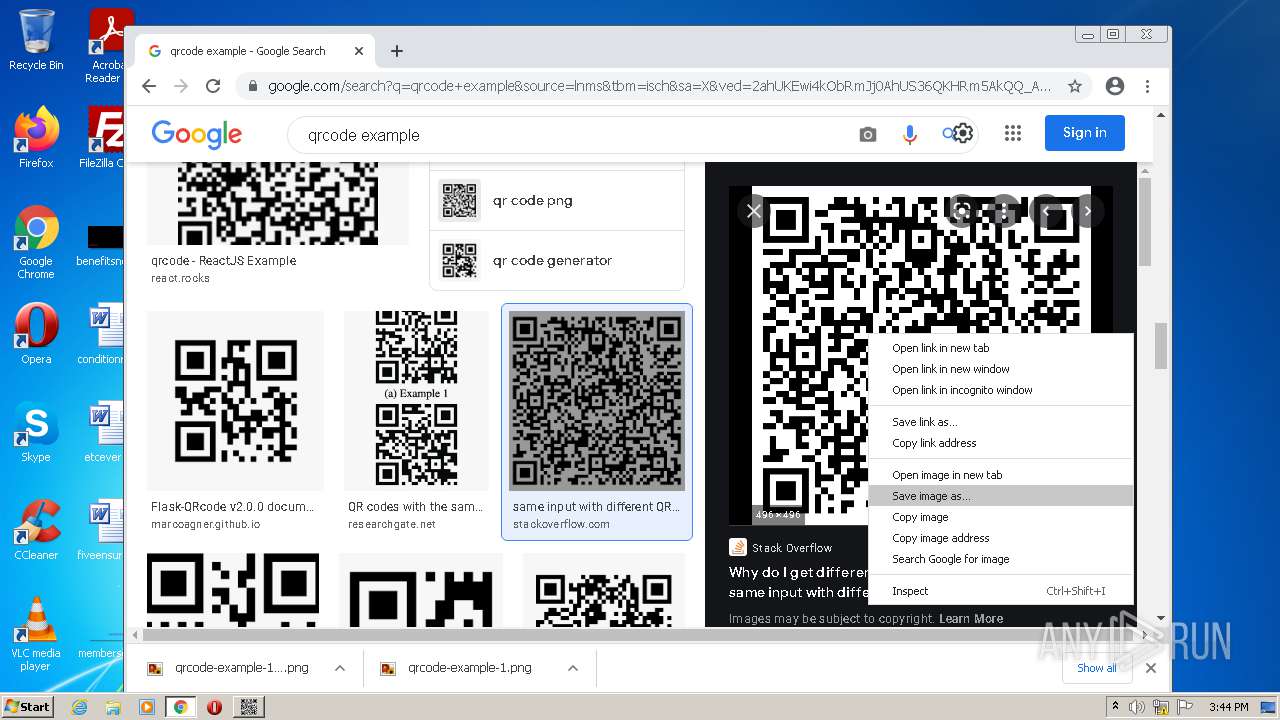Click Show all downloads
This screenshot has width=1280, height=720.
click(1097, 668)
